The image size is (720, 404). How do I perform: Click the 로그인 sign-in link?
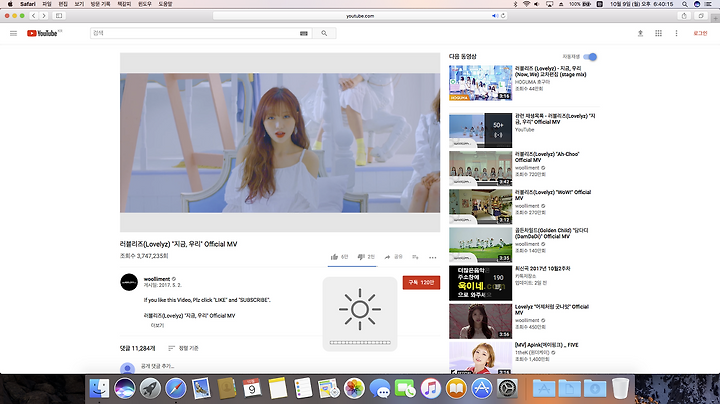[700, 33]
